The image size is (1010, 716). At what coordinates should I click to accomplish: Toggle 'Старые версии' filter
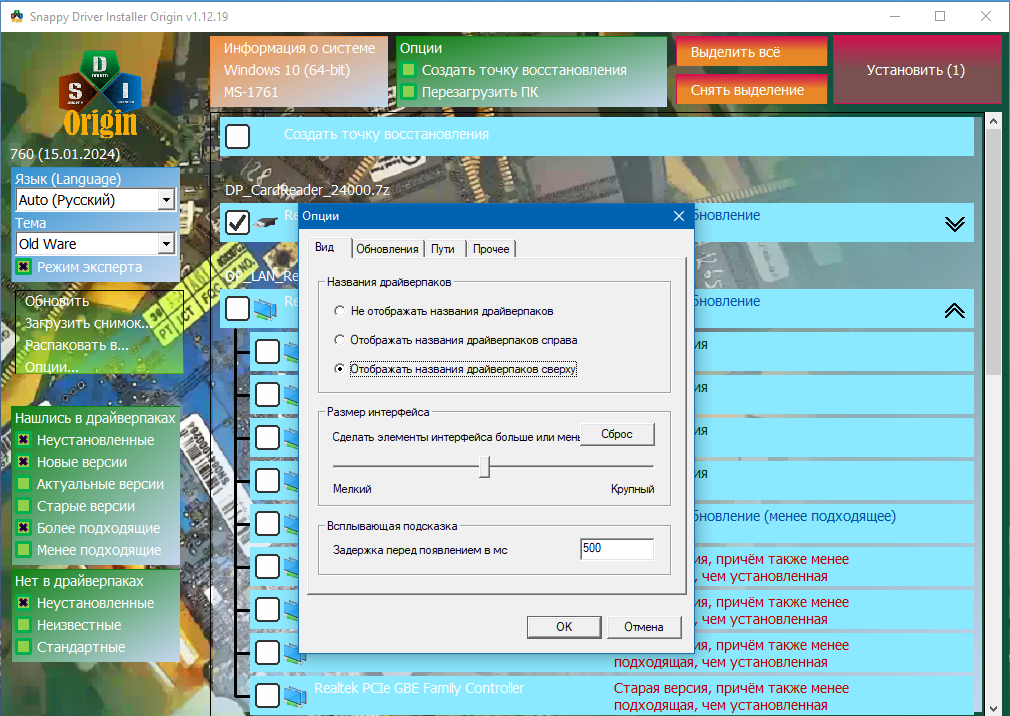click(x=24, y=505)
